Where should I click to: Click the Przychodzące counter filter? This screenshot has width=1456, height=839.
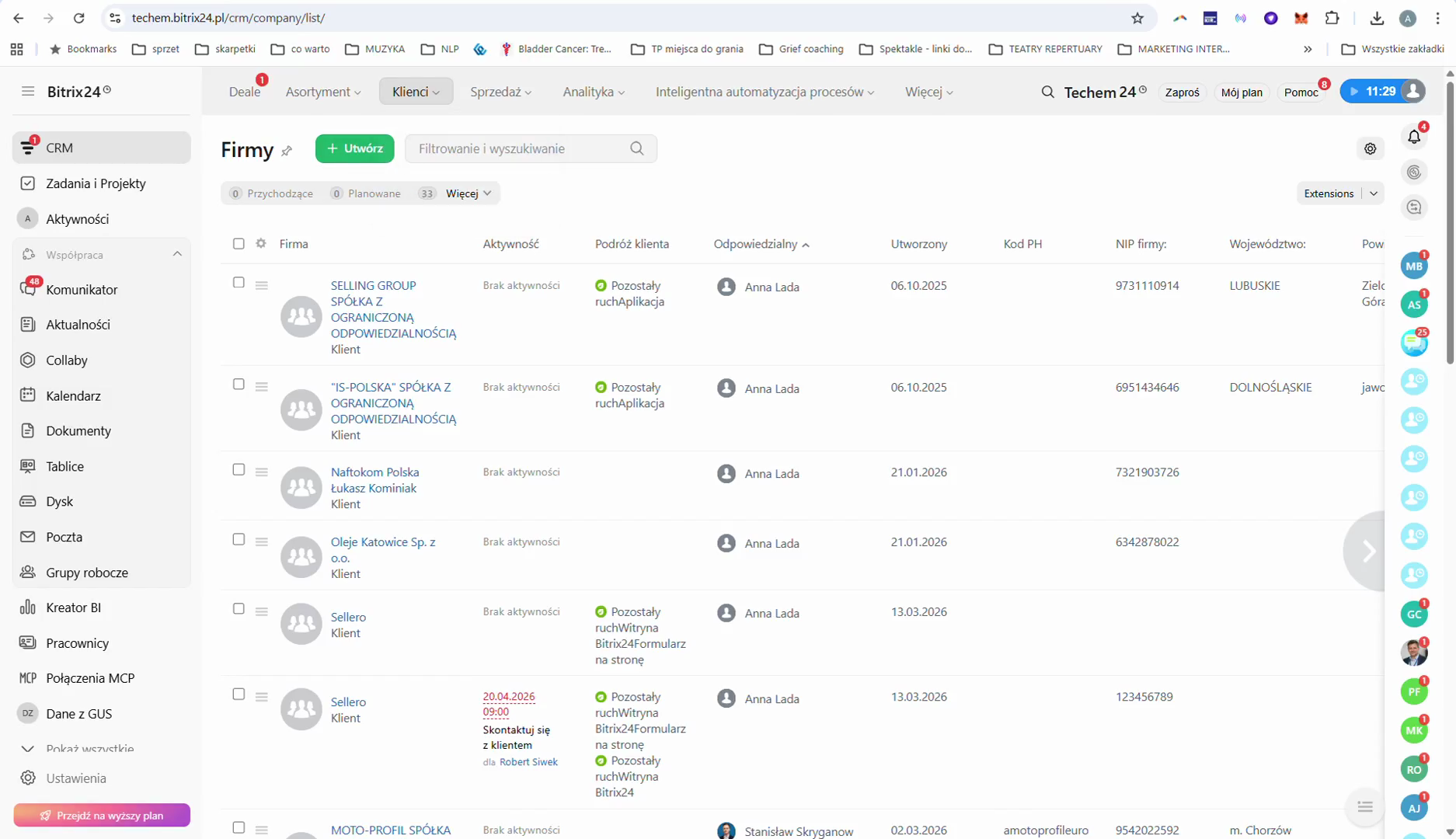pyautogui.click(x=272, y=193)
